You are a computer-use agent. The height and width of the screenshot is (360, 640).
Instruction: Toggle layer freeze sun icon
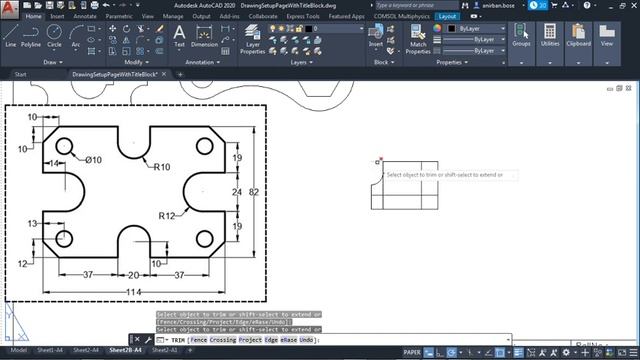click(x=281, y=29)
